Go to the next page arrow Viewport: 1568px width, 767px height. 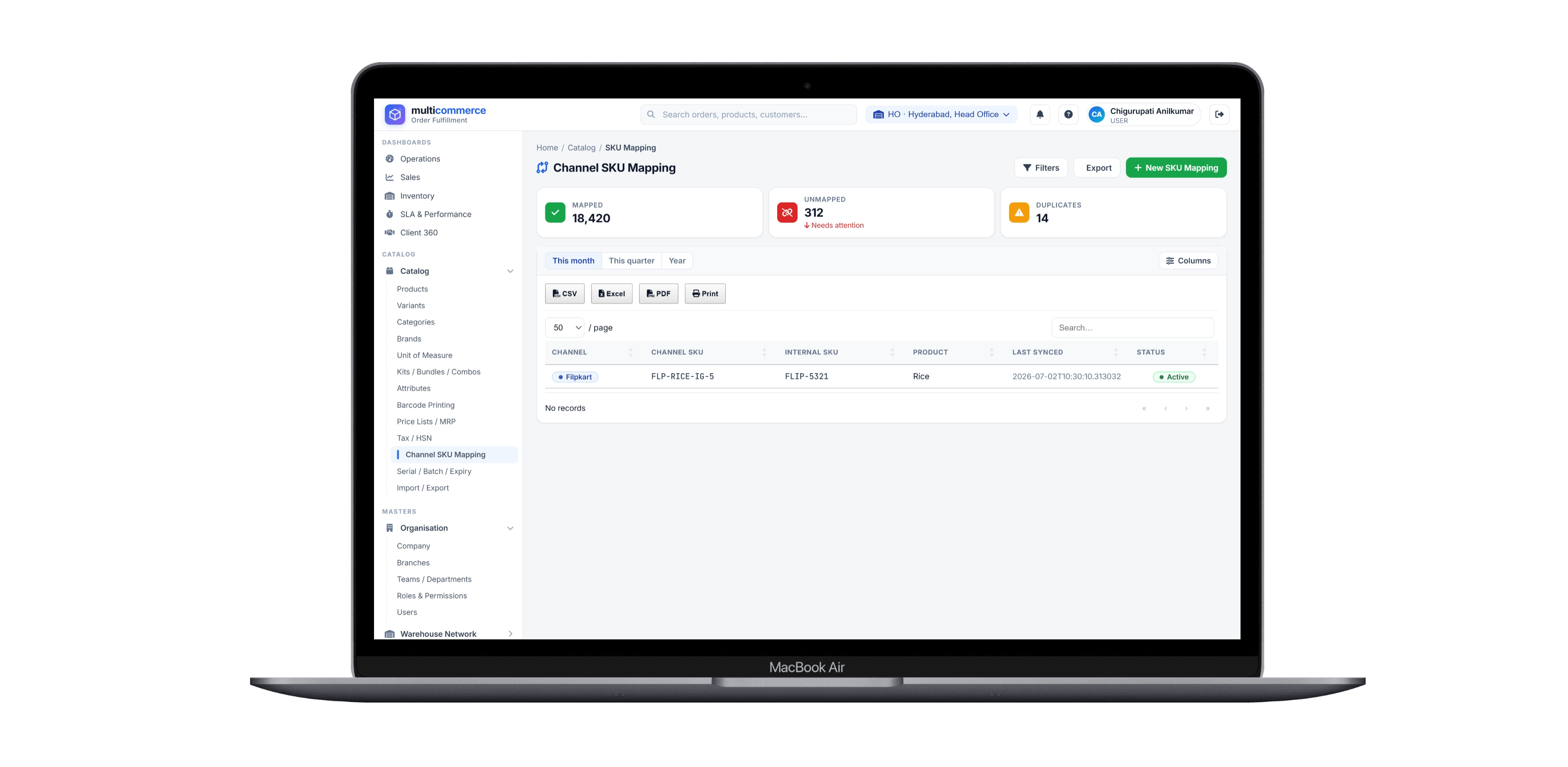tap(1186, 408)
